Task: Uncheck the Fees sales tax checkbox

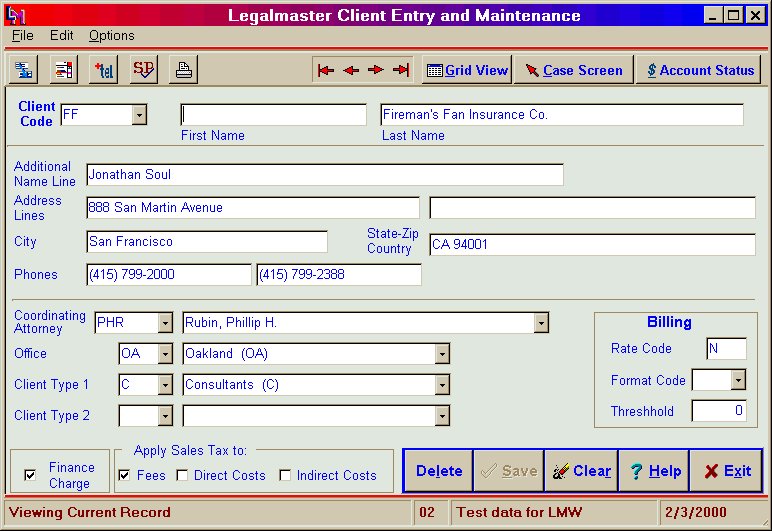Action: (x=124, y=476)
